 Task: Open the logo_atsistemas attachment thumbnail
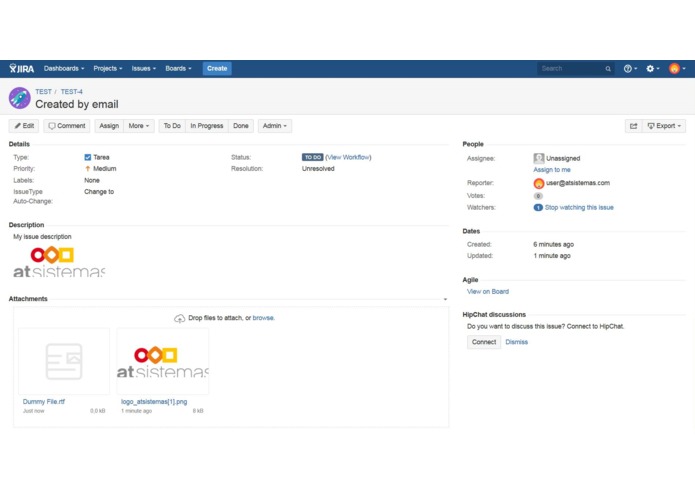coord(163,362)
